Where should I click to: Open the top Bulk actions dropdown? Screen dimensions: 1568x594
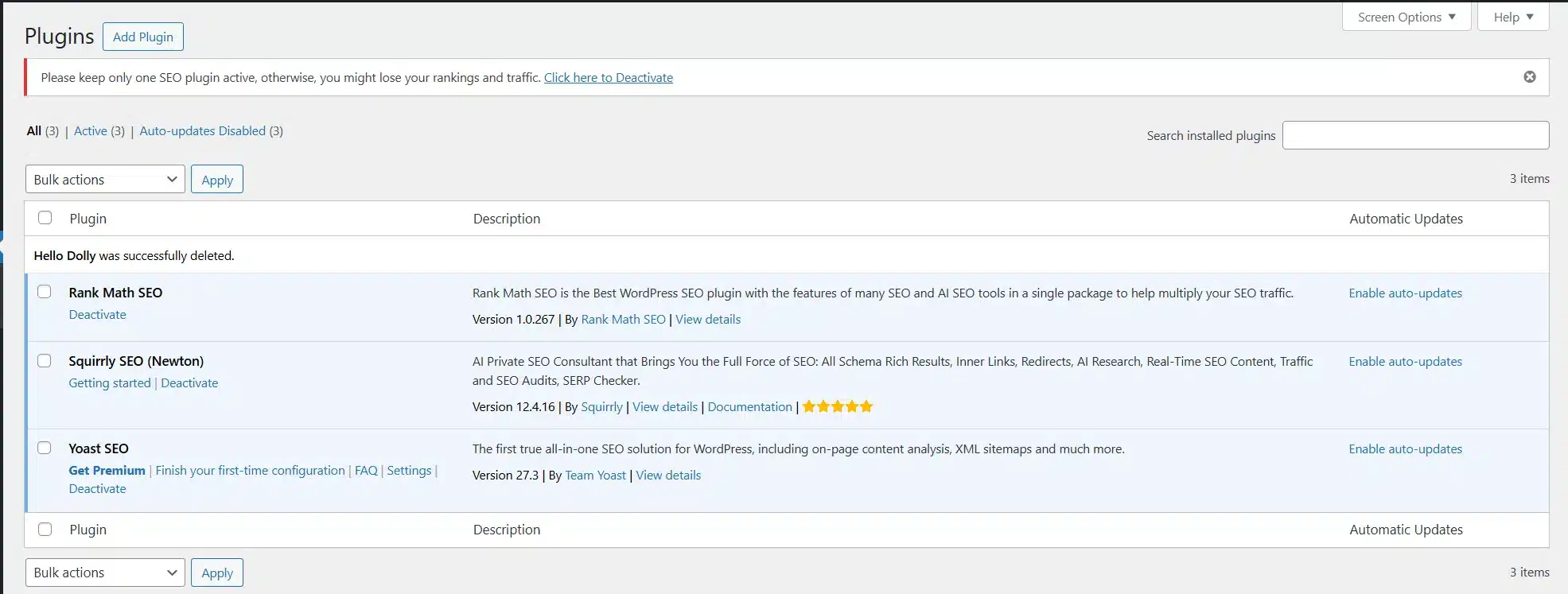[x=105, y=179]
